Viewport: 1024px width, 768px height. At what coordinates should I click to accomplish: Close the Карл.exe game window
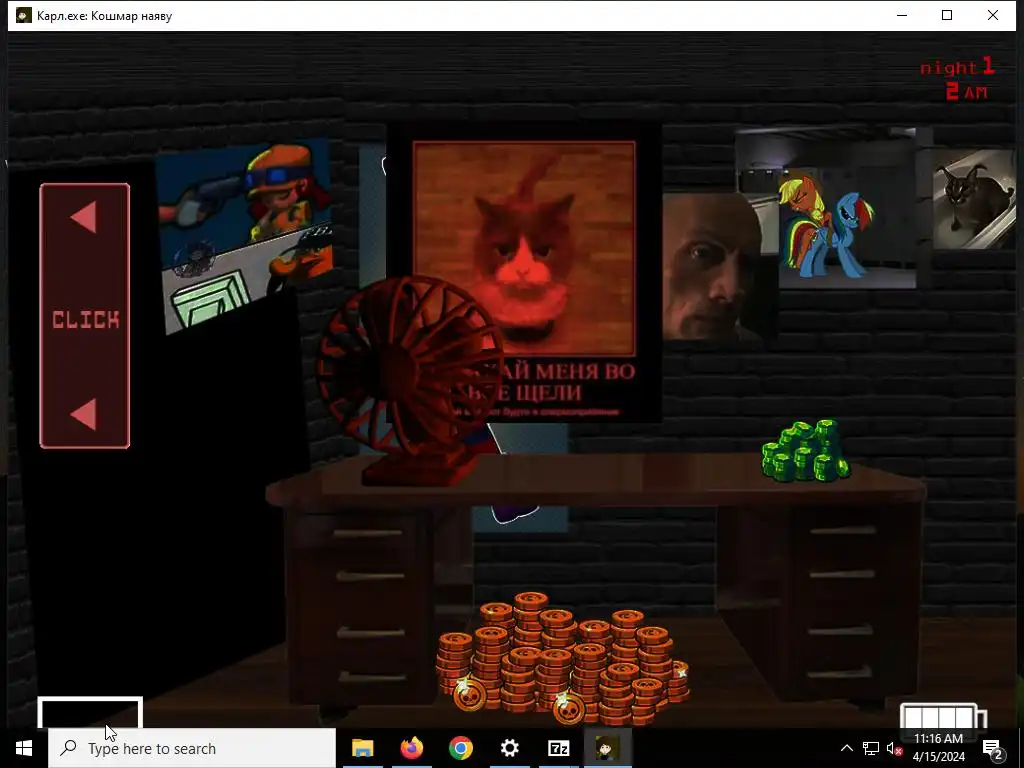(x=993, y=15)
